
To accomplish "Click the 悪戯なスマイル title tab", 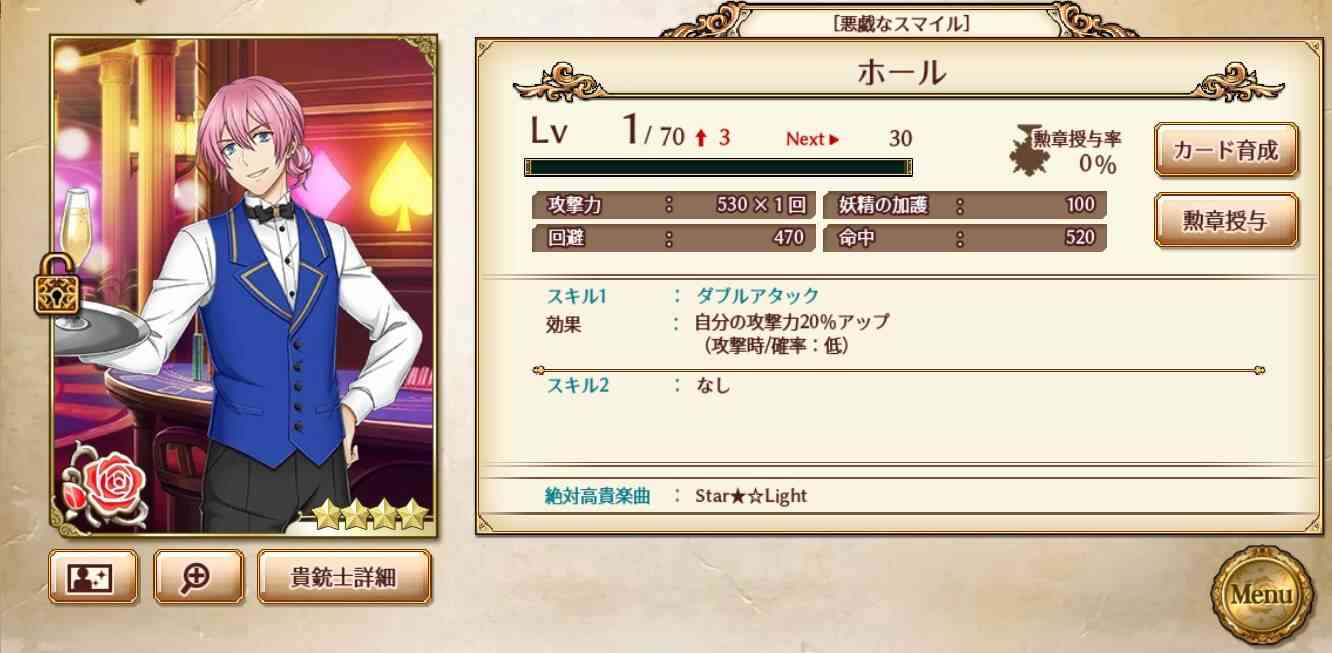I will pyautogui.click(x=901, y=22).
